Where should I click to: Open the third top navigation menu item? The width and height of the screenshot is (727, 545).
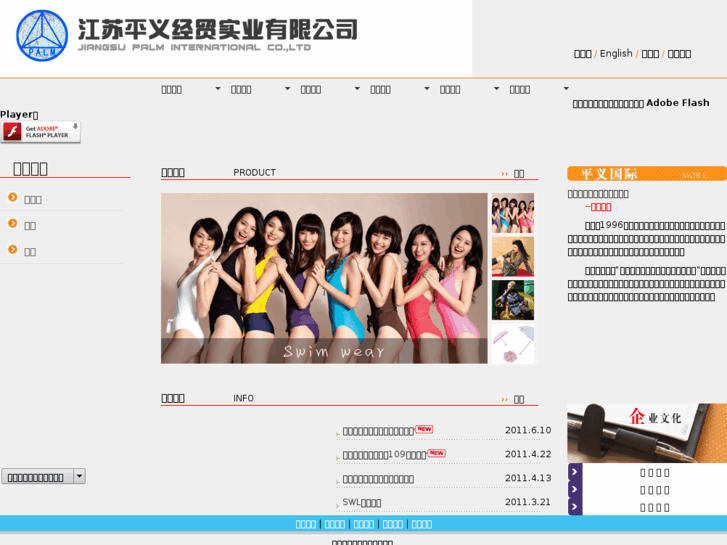click(x=311, y=90)
